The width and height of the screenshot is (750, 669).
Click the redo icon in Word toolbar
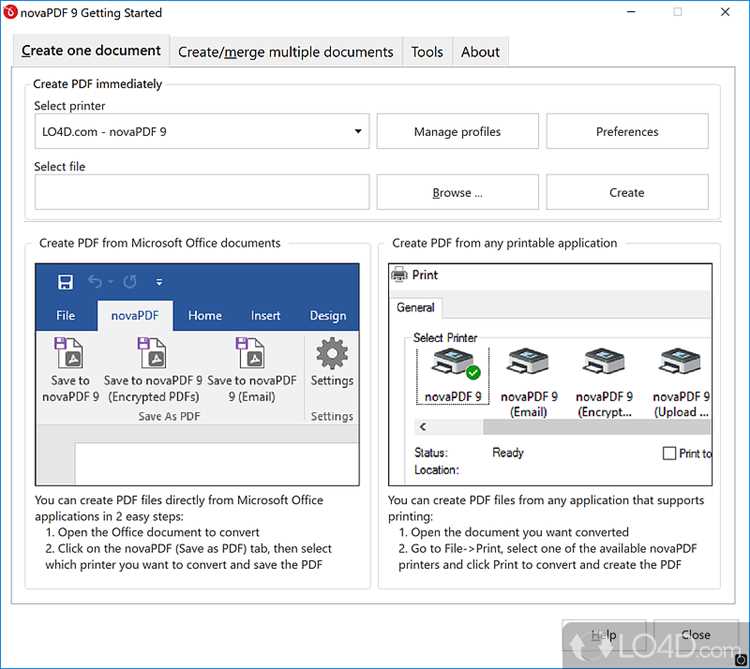tap(130, 282)
